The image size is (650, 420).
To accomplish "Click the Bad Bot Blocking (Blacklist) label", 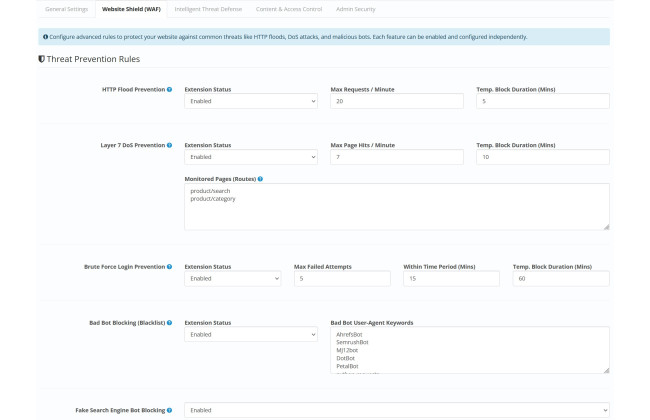I will click(127, 323).
